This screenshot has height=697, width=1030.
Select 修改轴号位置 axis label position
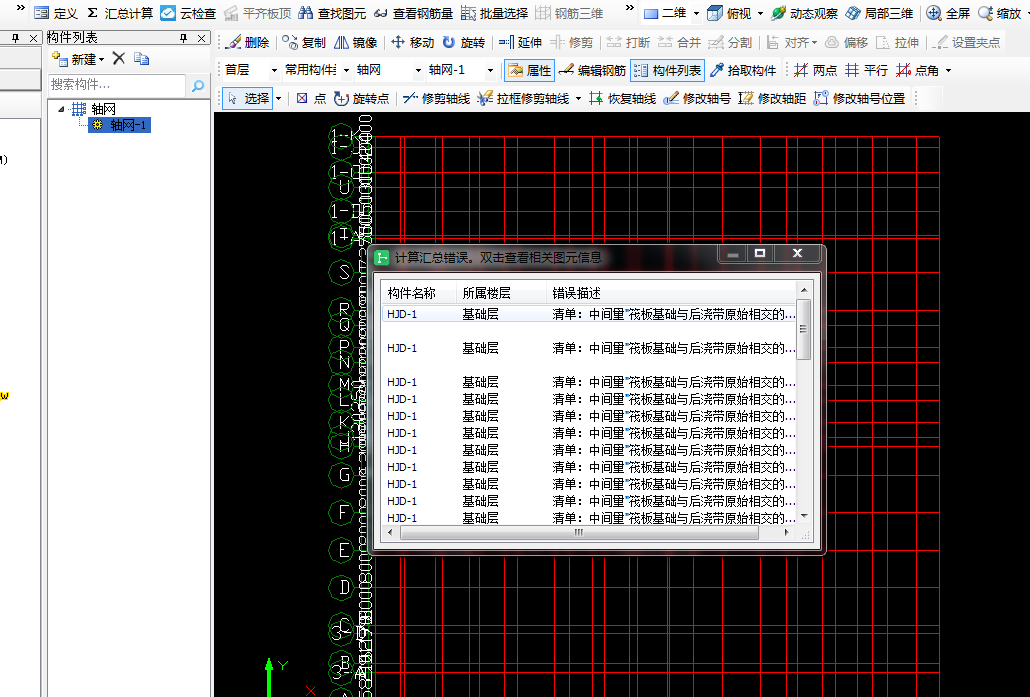click(x=859, y=99)
